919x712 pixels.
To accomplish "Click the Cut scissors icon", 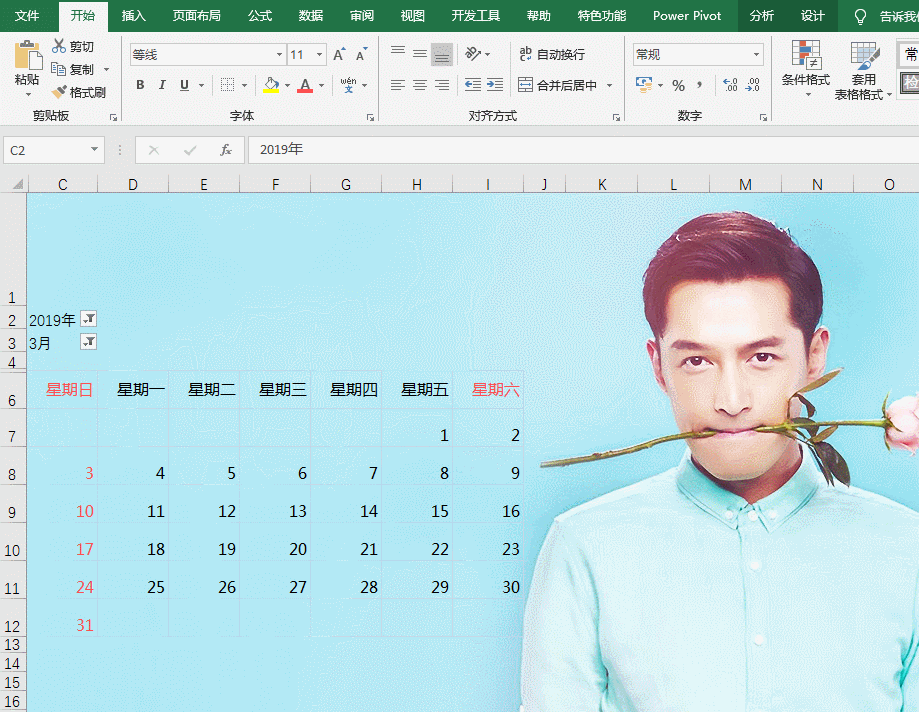I will [x=59, y=46].
